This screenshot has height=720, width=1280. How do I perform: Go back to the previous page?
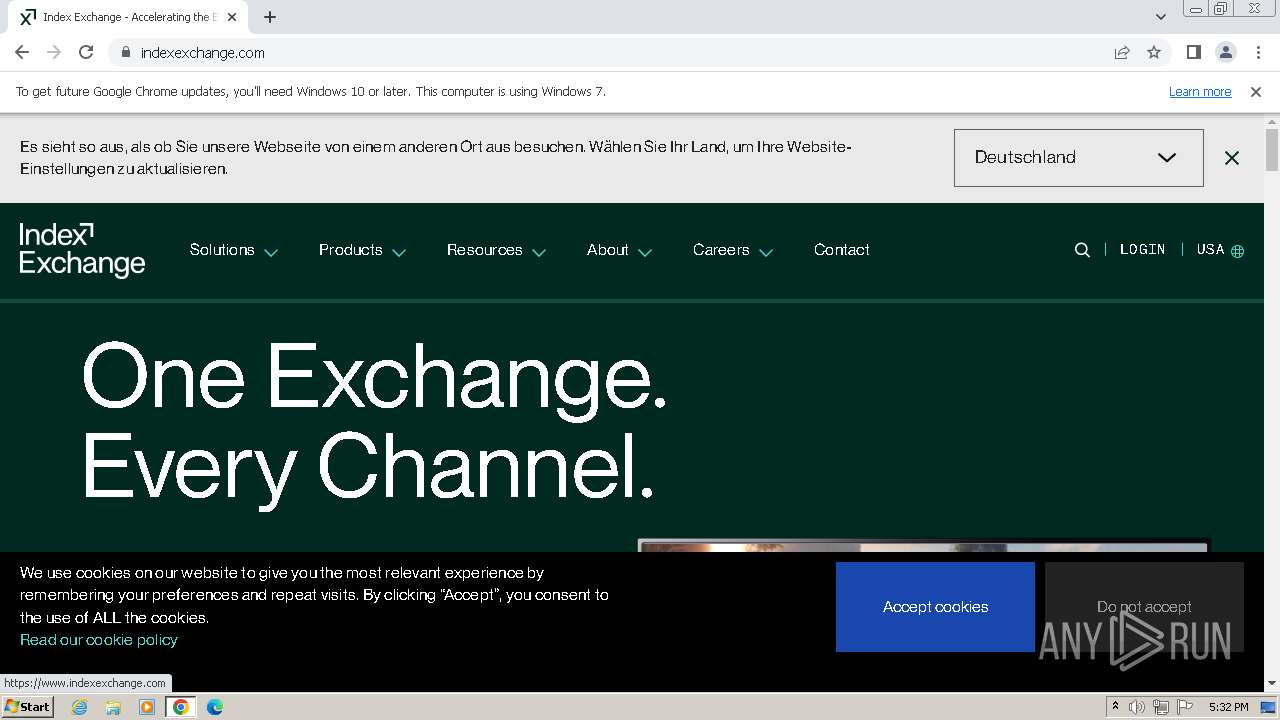22,52
